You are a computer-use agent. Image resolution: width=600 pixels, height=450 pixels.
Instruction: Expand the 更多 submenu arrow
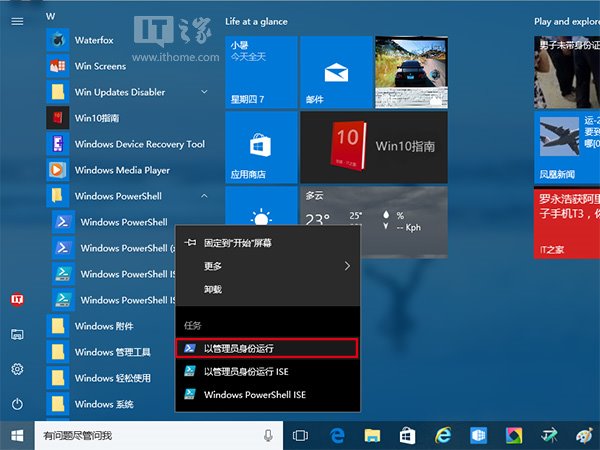[347, 266]
